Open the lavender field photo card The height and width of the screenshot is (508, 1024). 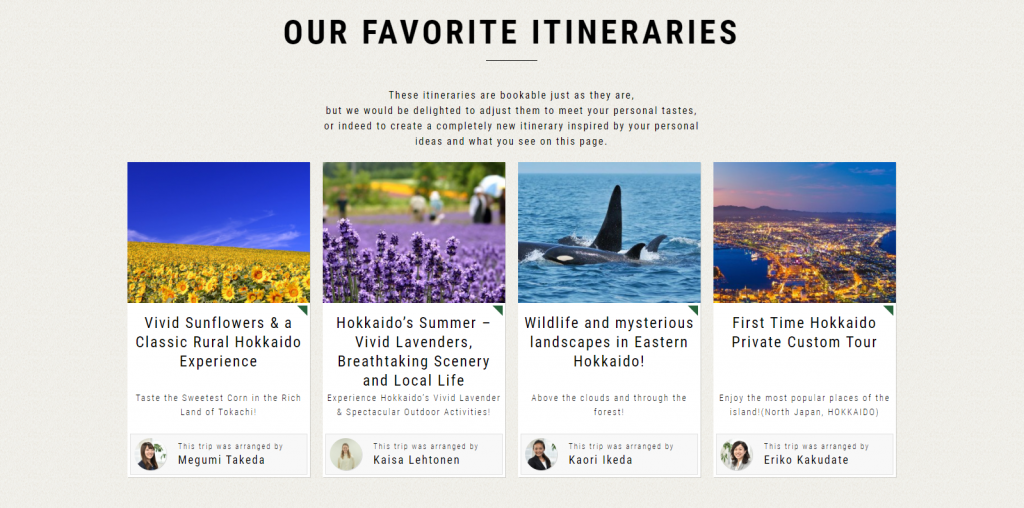click(x=413, y=232)
